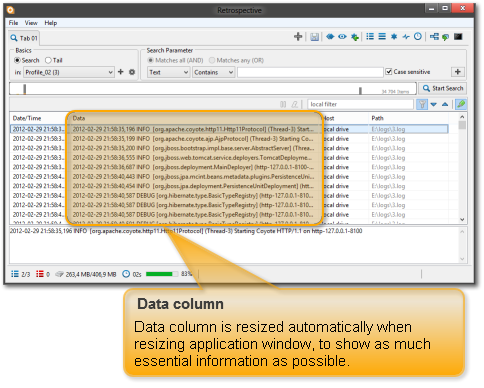This screenshot has width=484, height=388.
Task: Click the clock icon in status bar
Action: pyautogui.click(x=126, y=274)
